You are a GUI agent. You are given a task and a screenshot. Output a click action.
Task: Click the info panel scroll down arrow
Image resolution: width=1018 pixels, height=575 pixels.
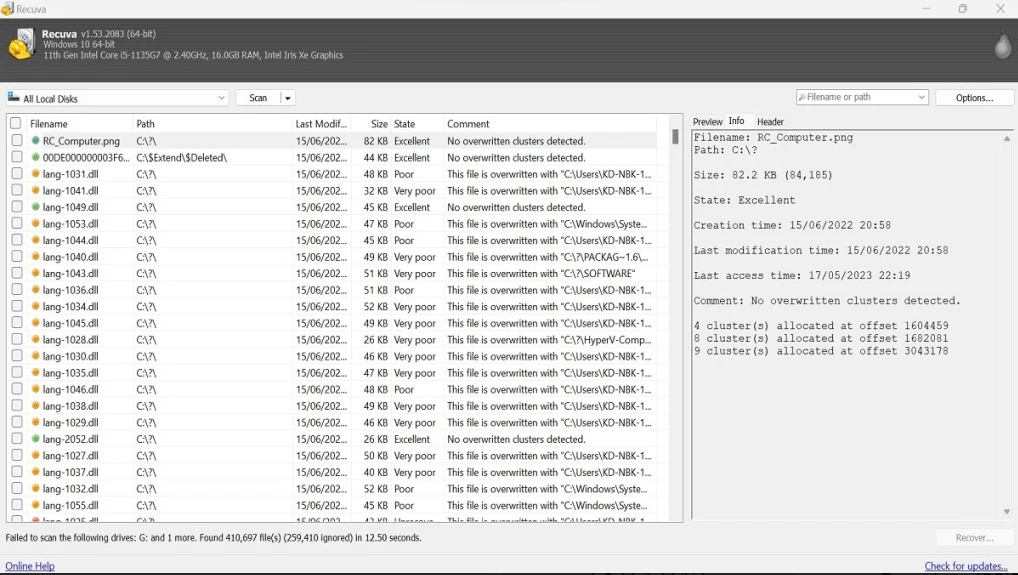point(1006,512)
